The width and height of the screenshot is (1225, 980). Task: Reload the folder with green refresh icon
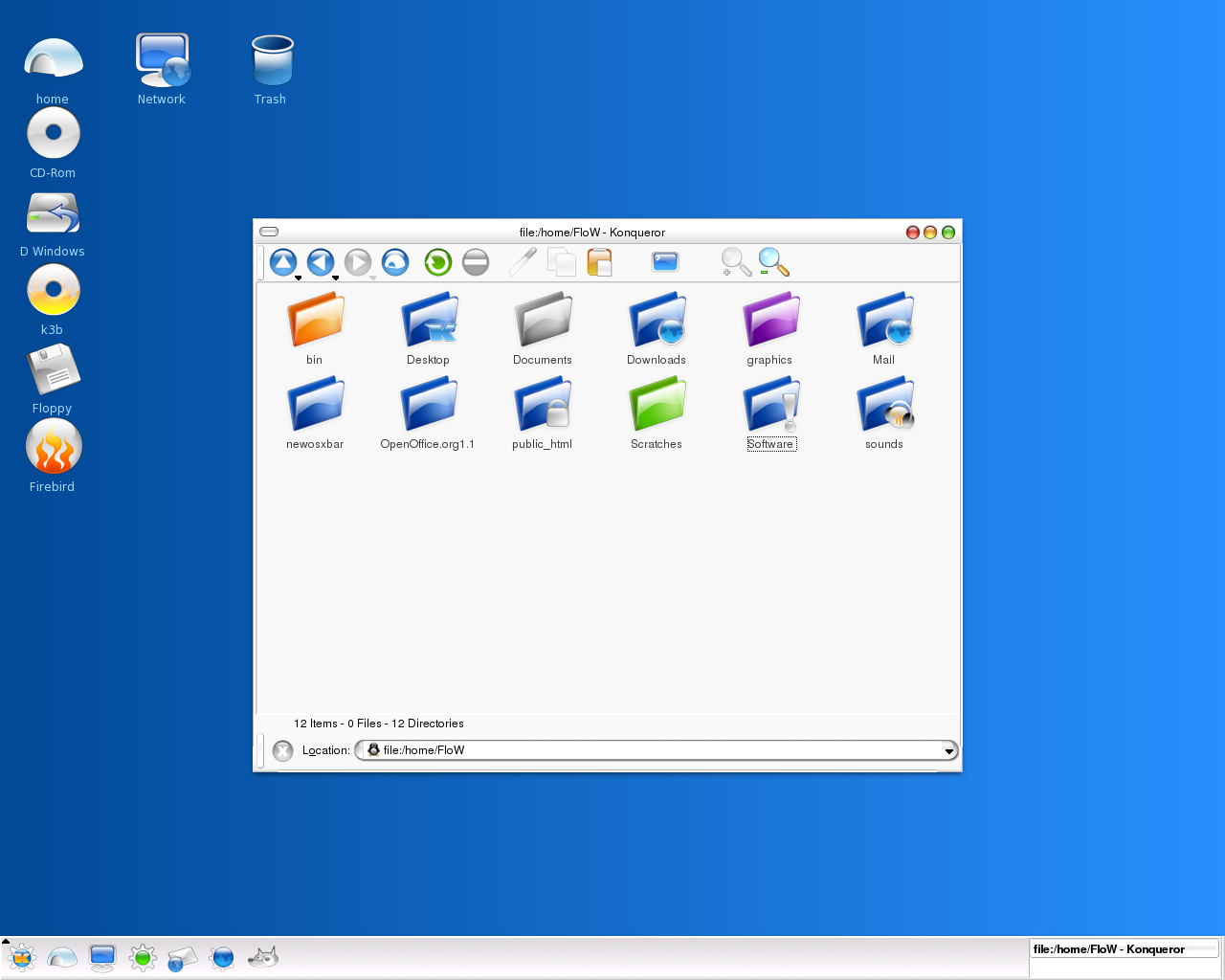click(437, 261)
